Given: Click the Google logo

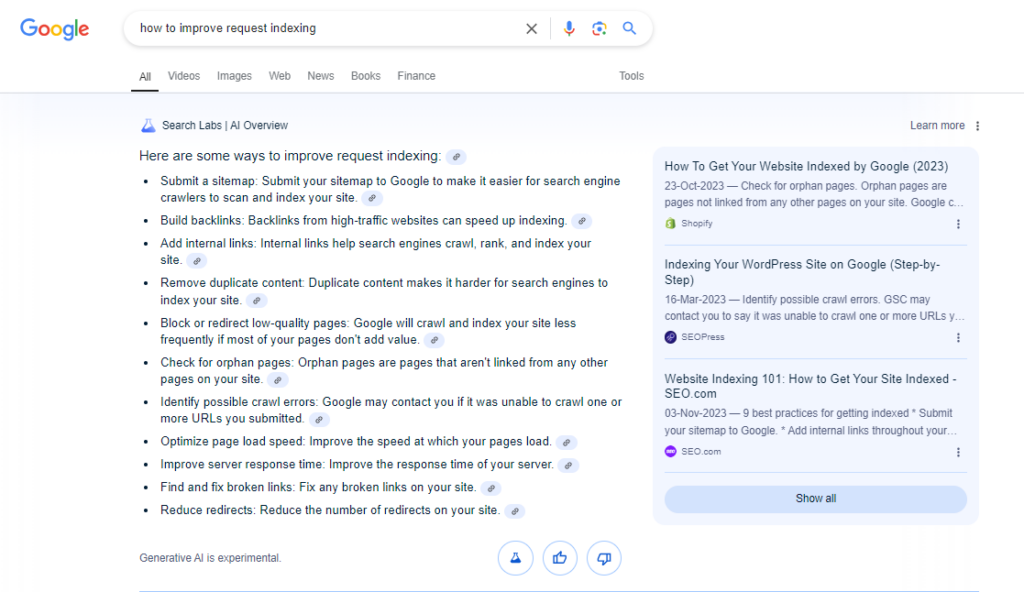Looking at the screenshot, I should pos(55,29).
